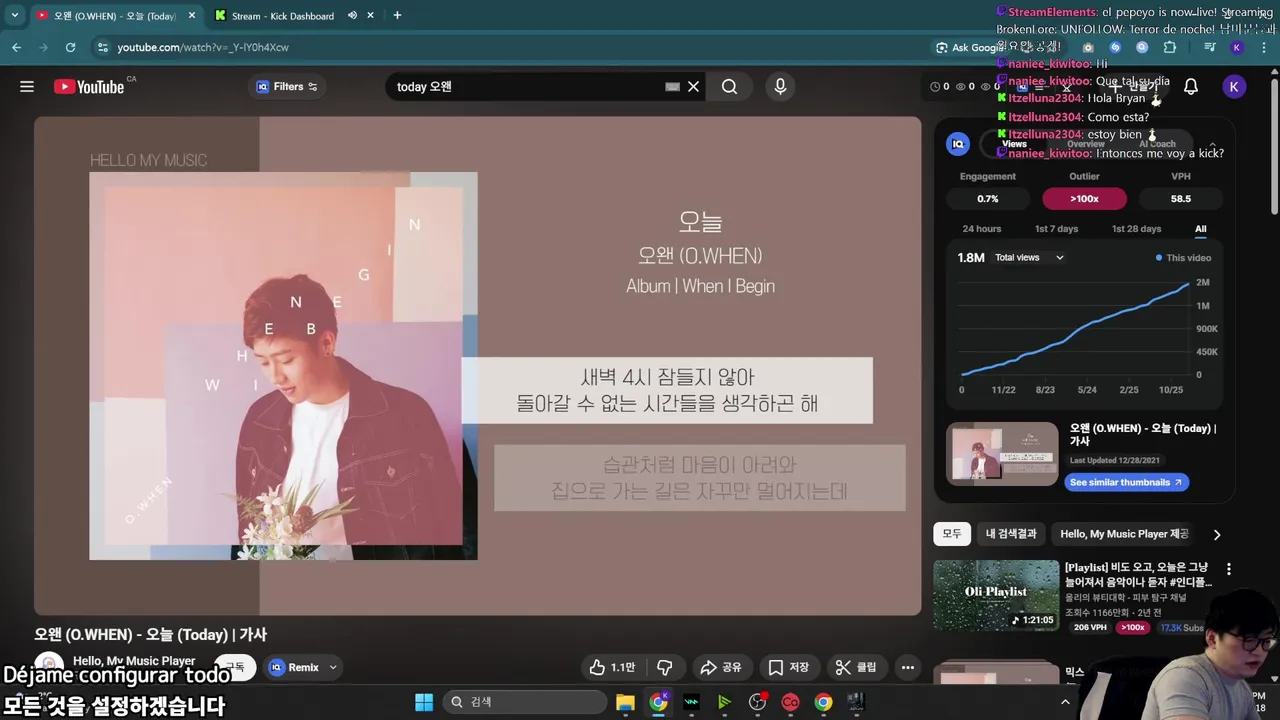Select the 내 검색결과 filter chip
The height and width of the screenshot is (720, 1280).
click(1011, 534)
